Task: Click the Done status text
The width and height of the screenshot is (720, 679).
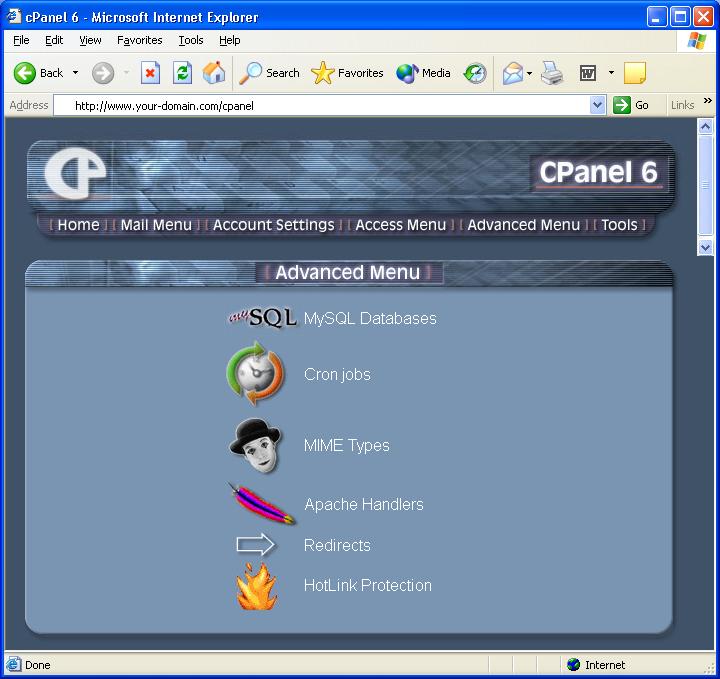Action: tap(38, 665)
